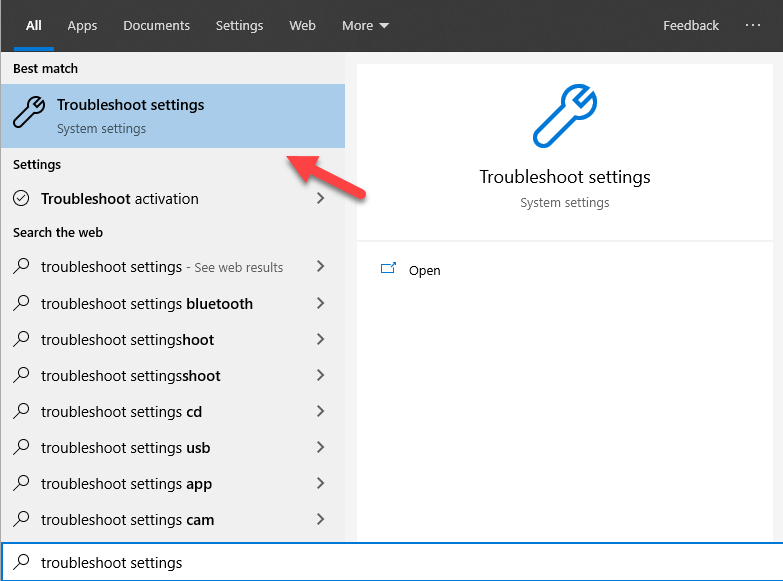
Task: Expand 'troubleshoot settings cam' chevron
Action: [x=320, y=520]
